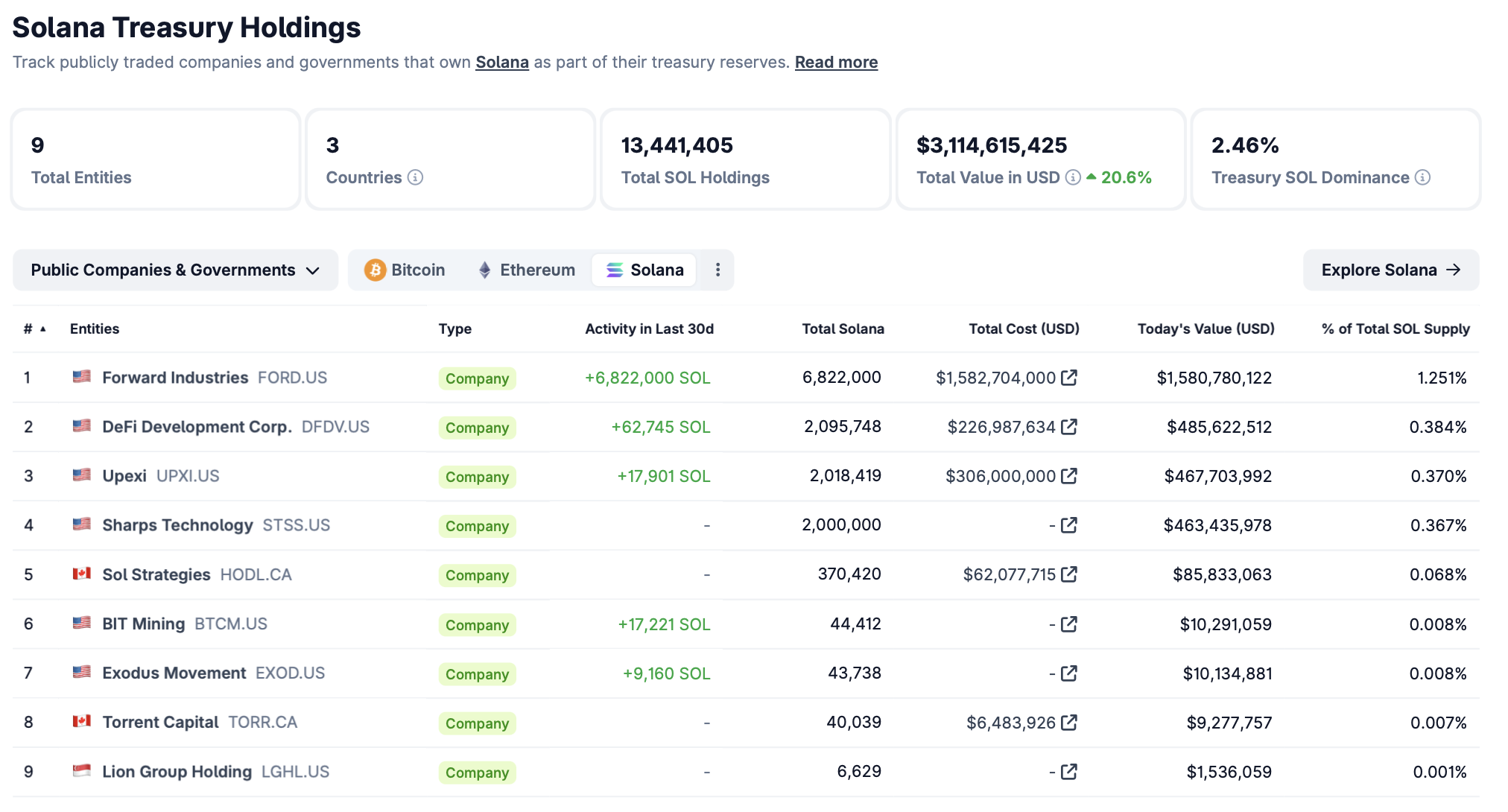1508x812 pixels.
Task: Sort by Today's Value (USD) header
Action: coord(1206,329)
